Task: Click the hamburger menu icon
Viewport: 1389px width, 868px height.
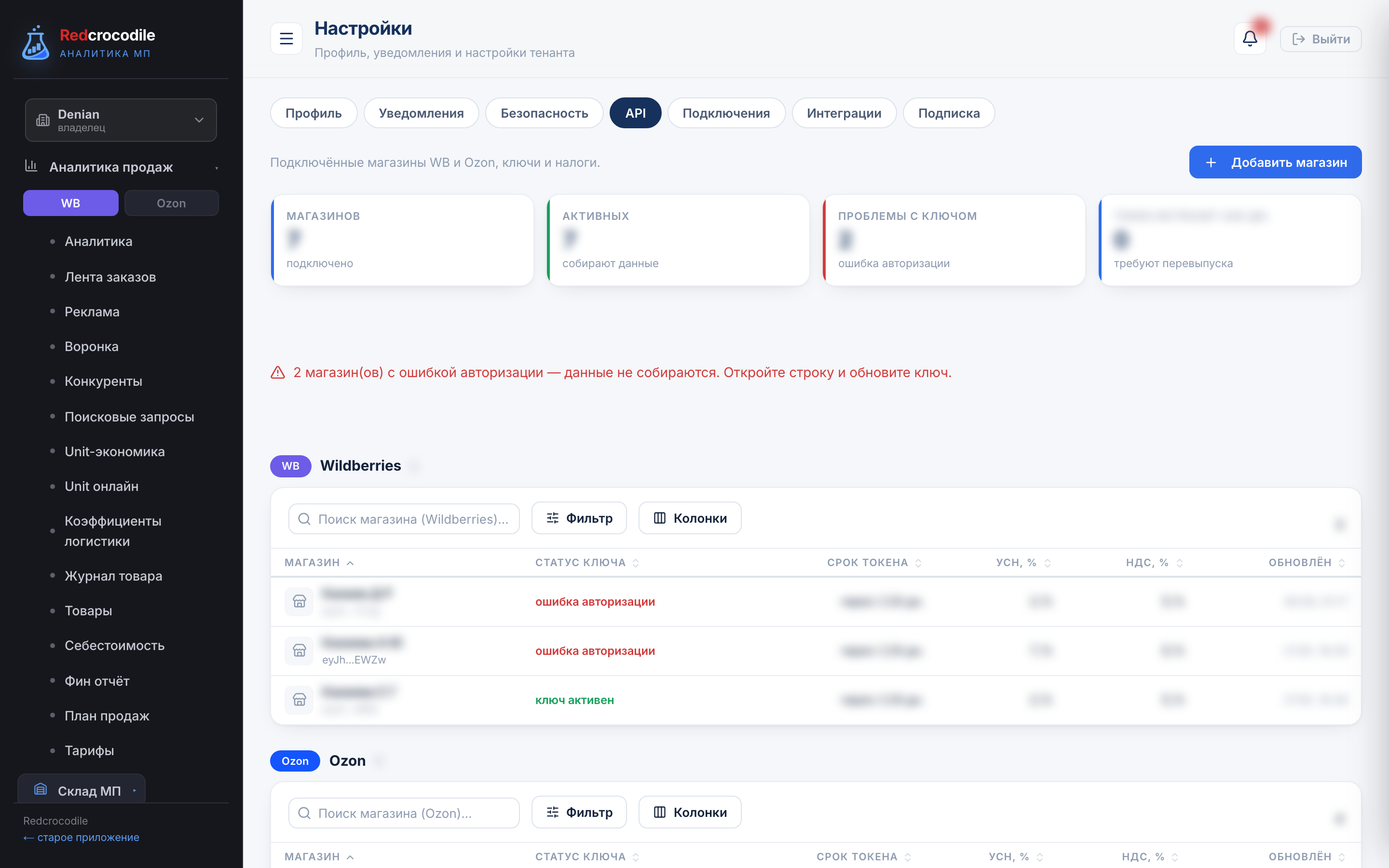Action: pos(286,39)
